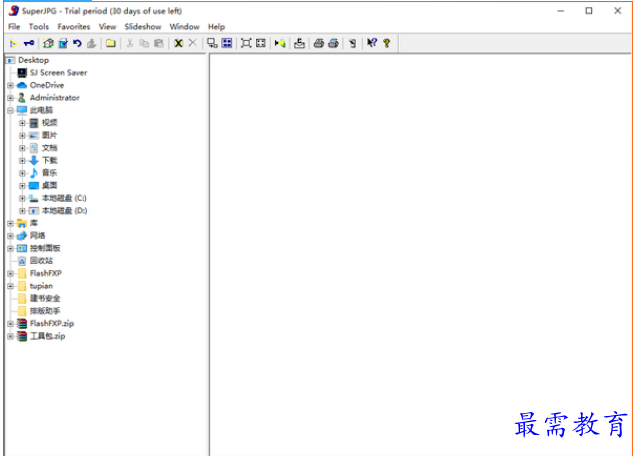Maximize the SuperJPG window
This screenshot has height=456, width=636.
pos(589,11)
